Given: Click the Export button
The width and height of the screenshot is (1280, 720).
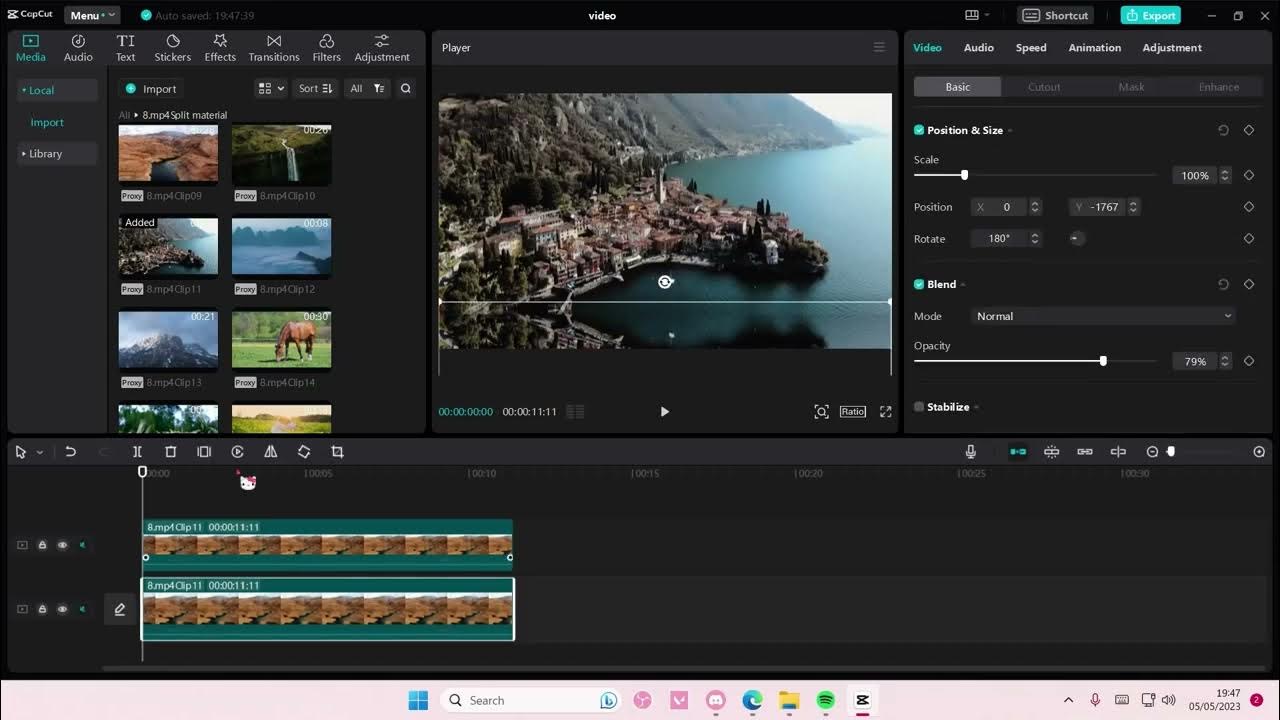Looking at the screenshot, I should 1151,15.
